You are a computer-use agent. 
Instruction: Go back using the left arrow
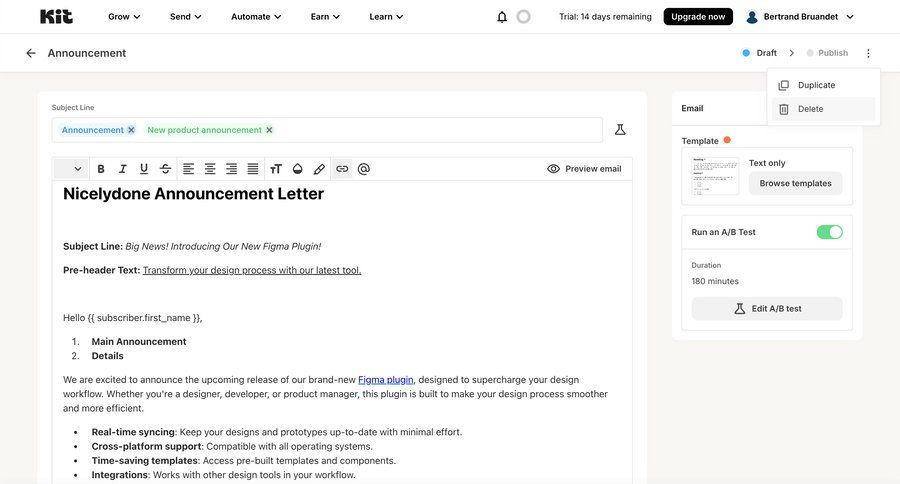[x=31, y=53]
